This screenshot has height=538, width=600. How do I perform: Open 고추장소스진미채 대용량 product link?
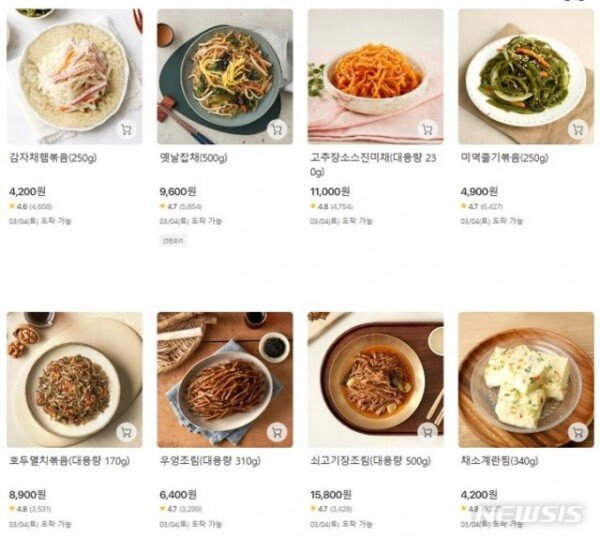click(x=373, y=165)
